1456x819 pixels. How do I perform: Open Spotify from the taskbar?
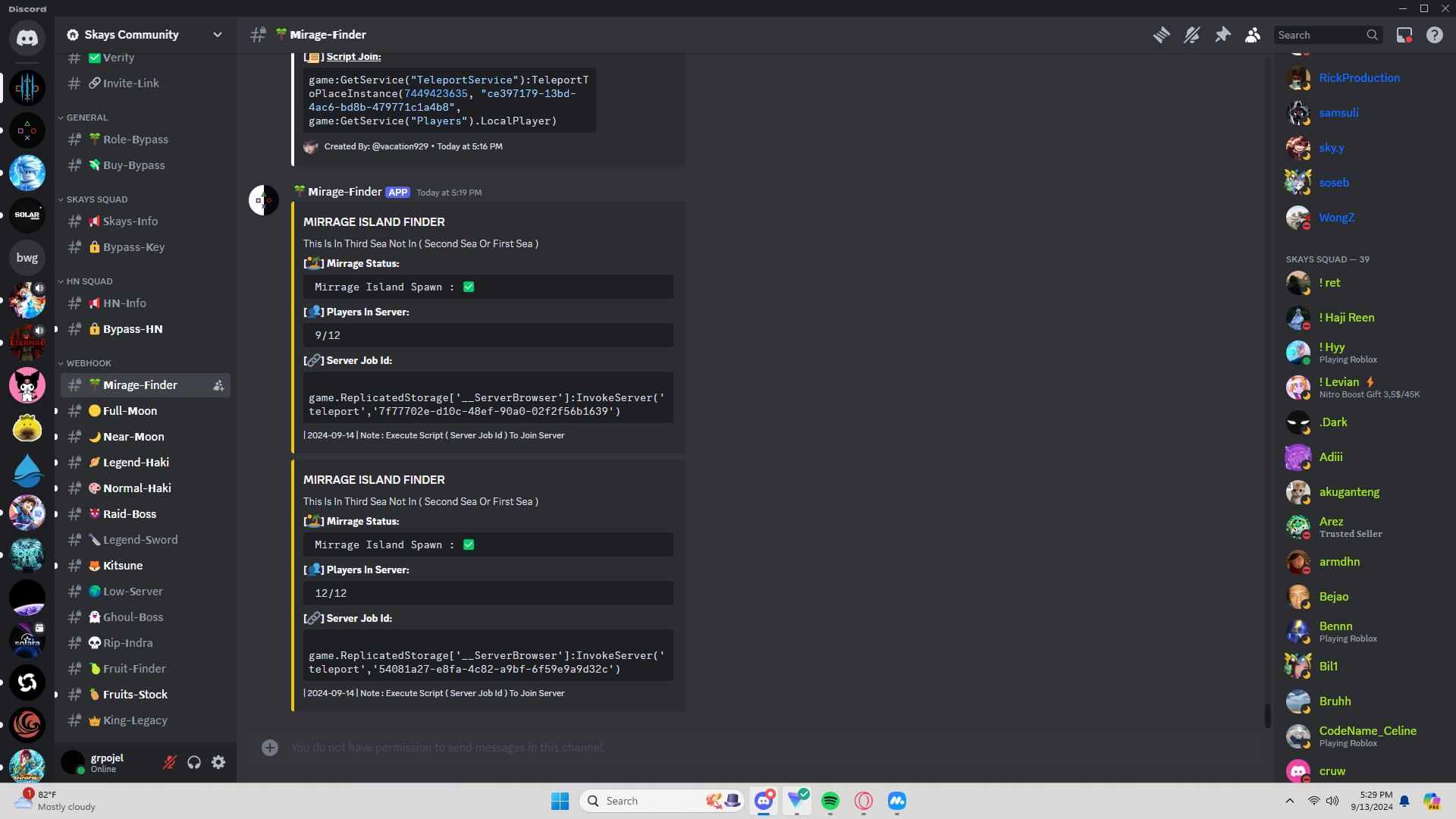click(830, 801)
